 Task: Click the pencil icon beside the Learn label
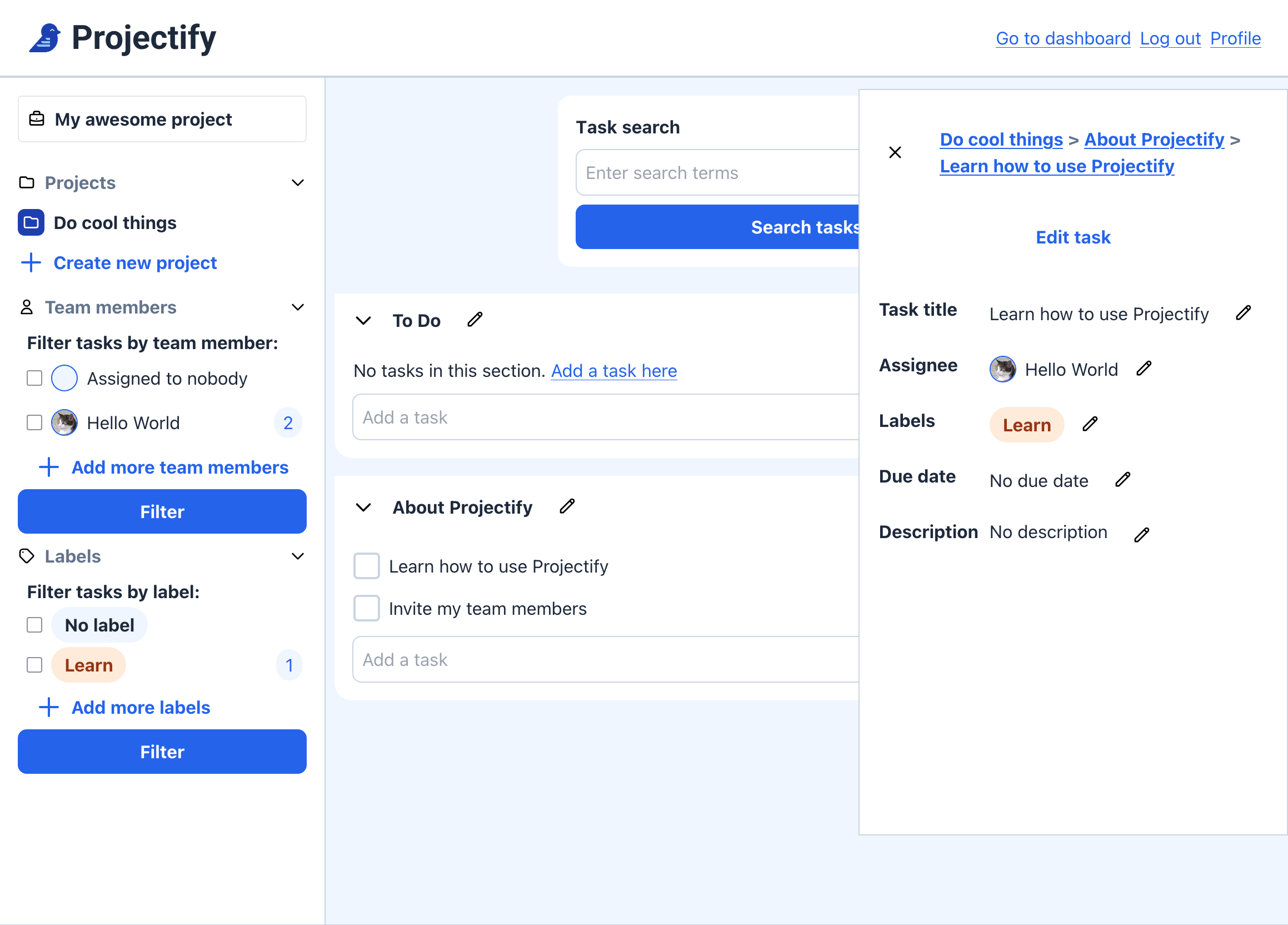coord(1089,424)
